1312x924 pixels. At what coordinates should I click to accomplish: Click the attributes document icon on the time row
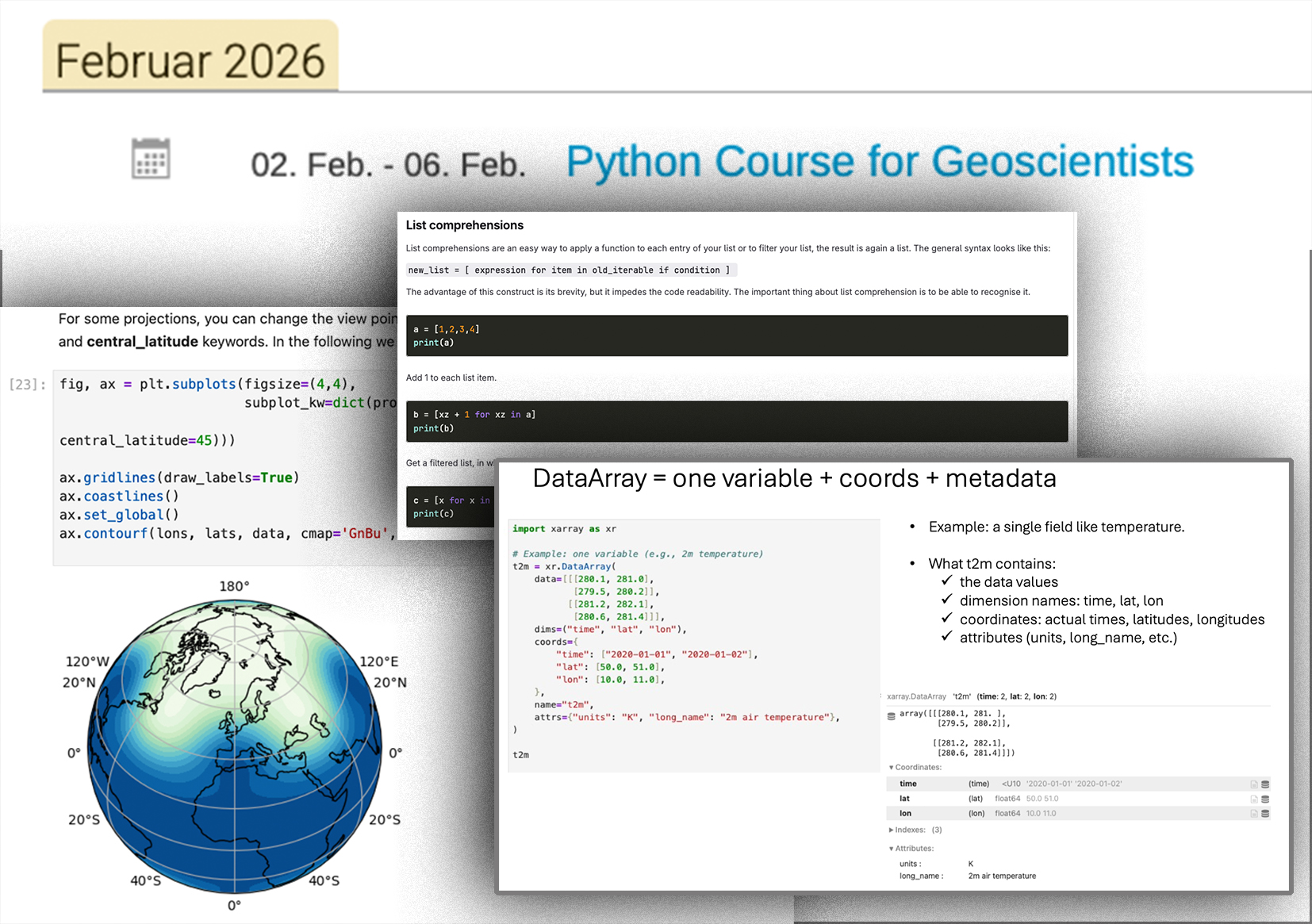(1253, 784)
